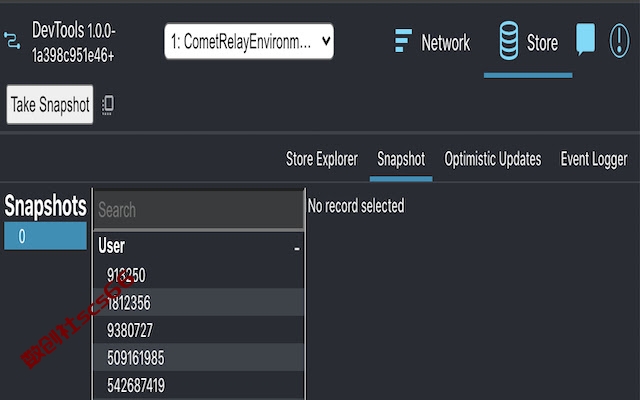Viewport: 640px width, 400px height.
Task: Click the Network bars icon
Action: [403, 41]
